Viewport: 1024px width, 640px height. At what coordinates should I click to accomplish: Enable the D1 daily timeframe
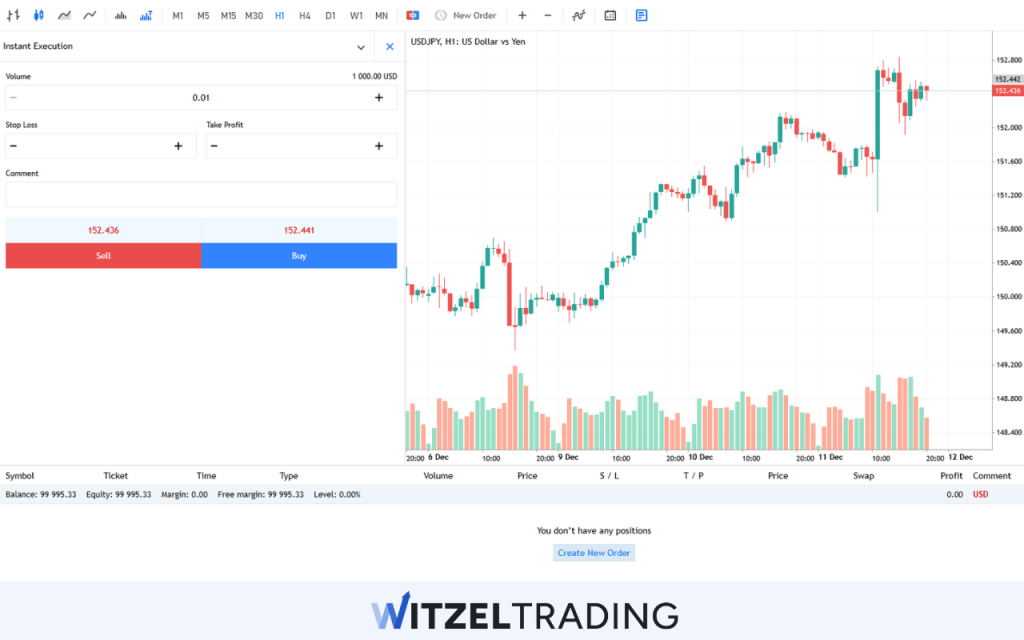coord(330,15)
